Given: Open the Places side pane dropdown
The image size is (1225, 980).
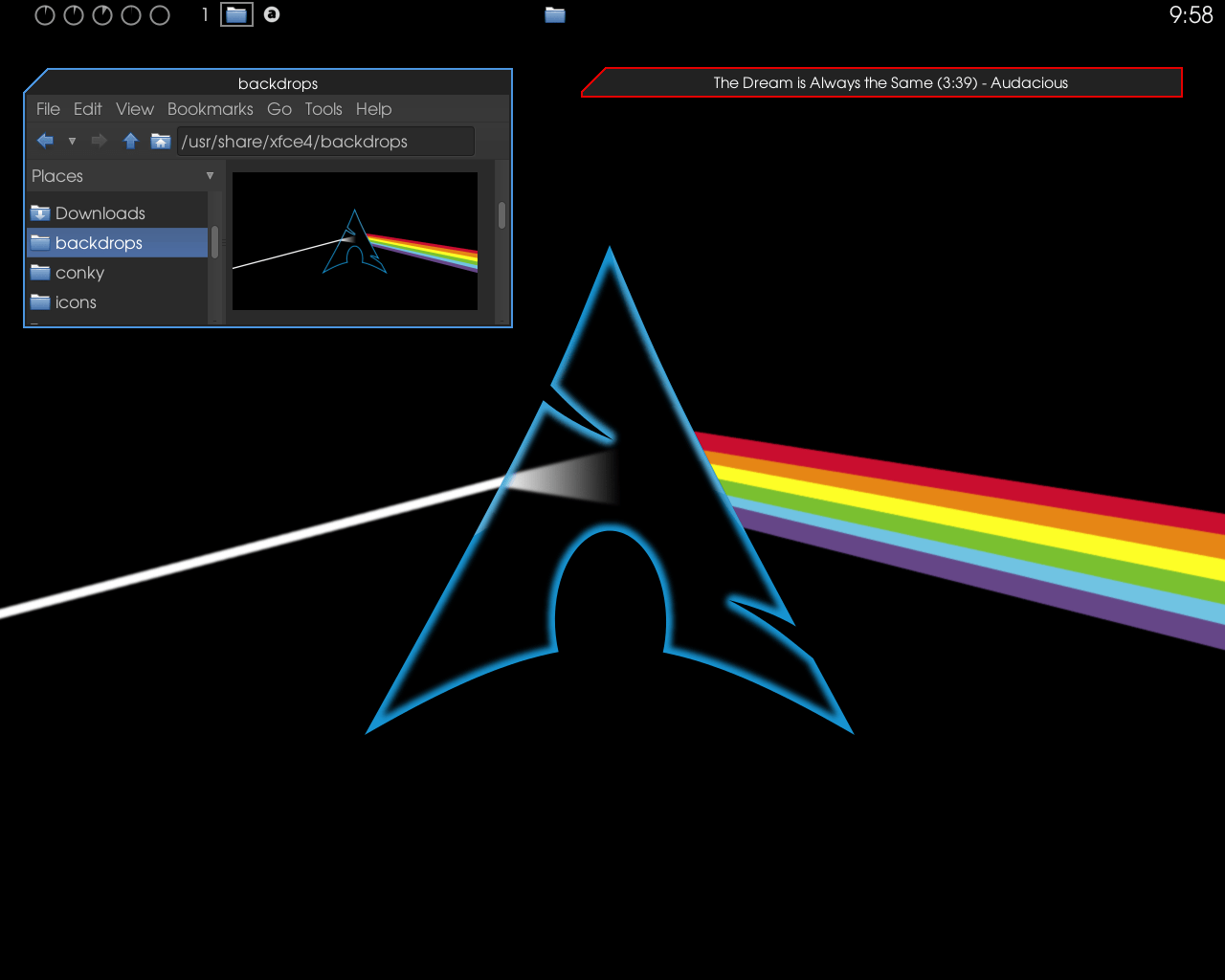Looking at the screenshot, I should point(210,176).
